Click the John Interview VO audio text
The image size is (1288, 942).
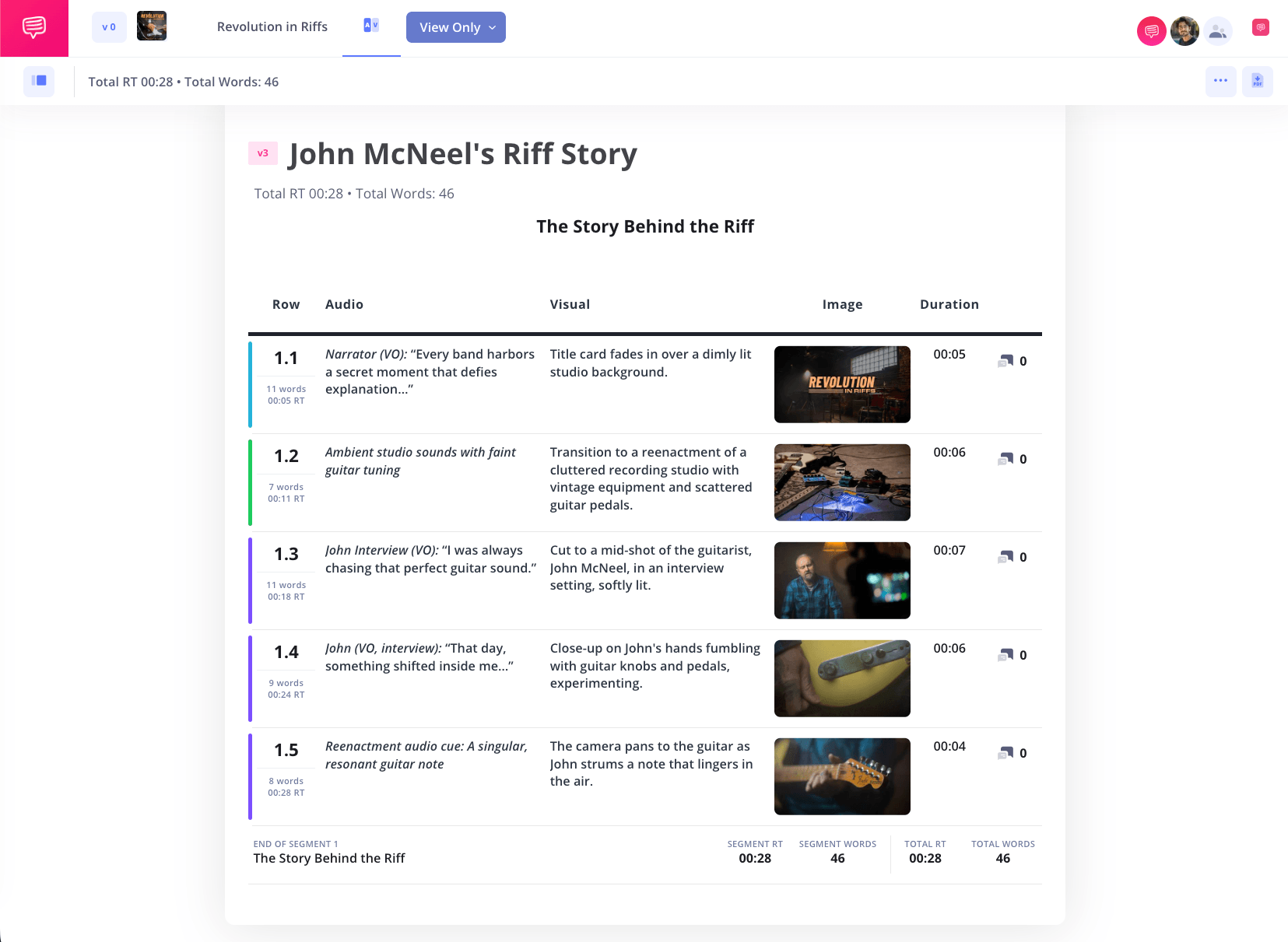[x=431, y=559]
